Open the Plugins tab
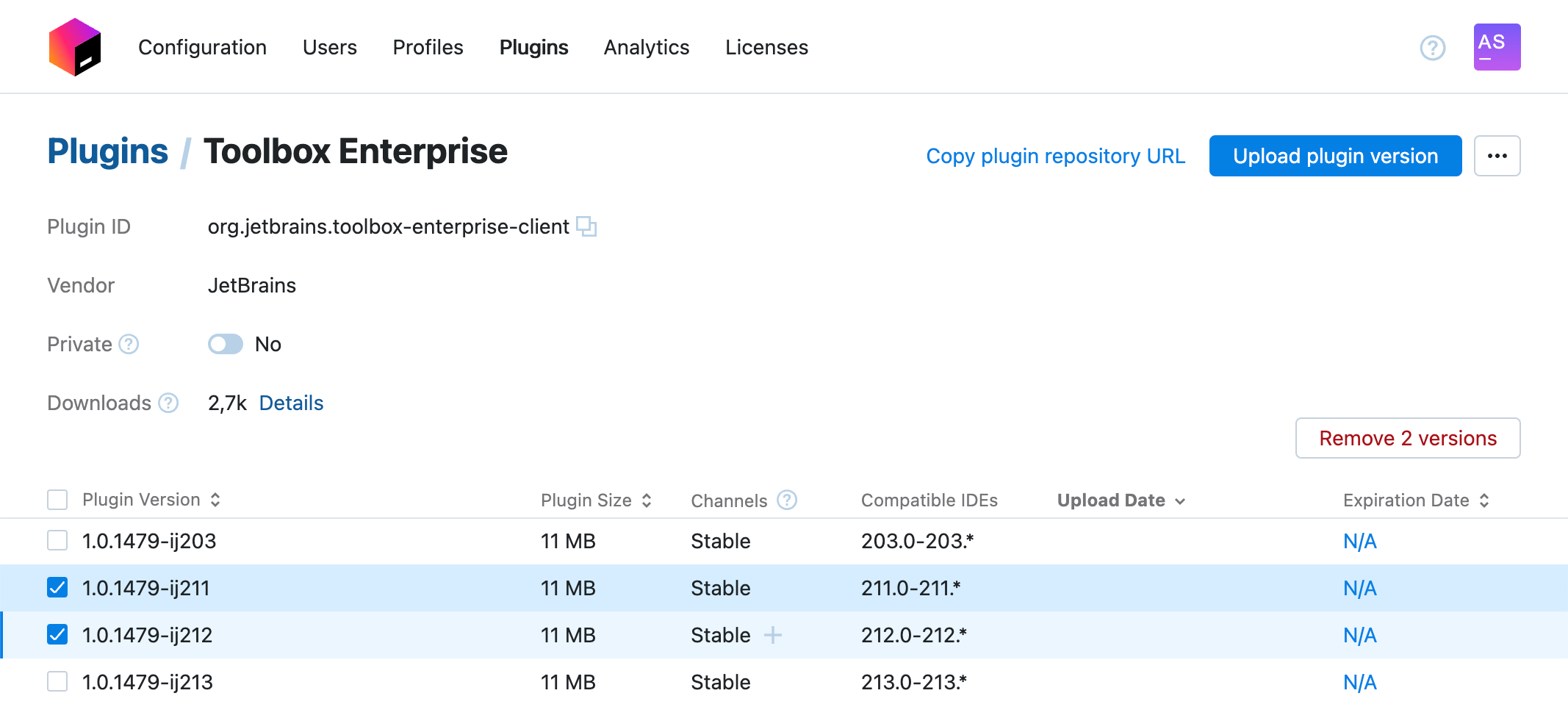1568x707 pixels. point(534,47)
